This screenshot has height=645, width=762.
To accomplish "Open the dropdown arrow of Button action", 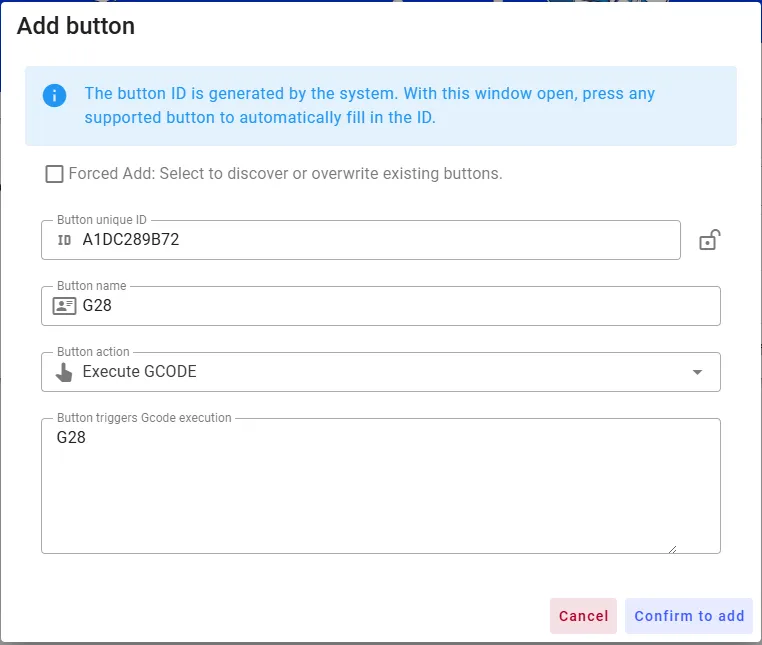I will pyautogui.click(x=697, y=372).
